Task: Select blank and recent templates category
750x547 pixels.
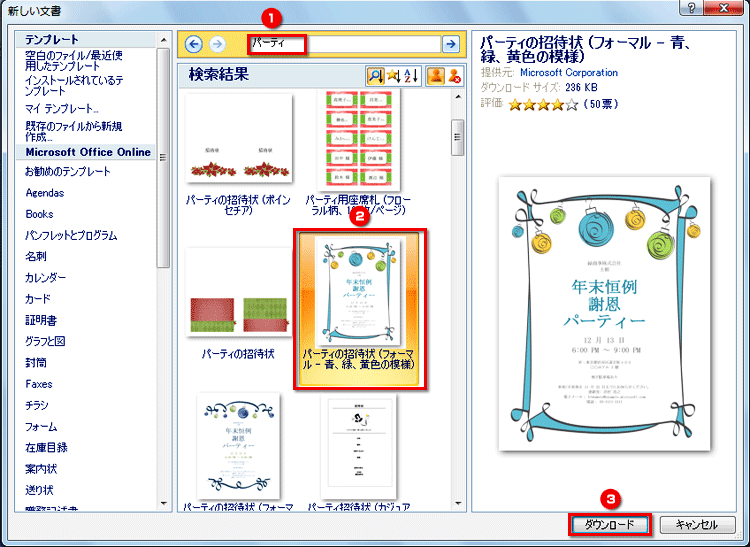Action: pos(74,61)
